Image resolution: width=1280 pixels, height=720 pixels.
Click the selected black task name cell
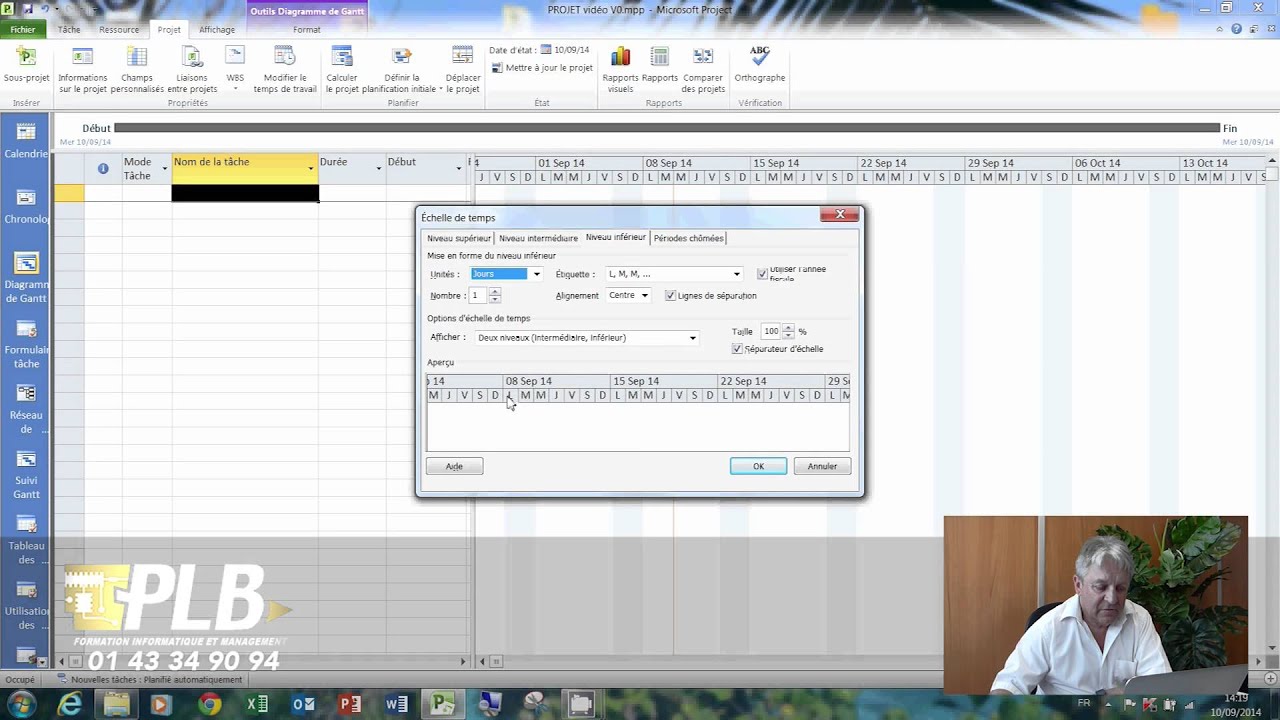point(245,193)
